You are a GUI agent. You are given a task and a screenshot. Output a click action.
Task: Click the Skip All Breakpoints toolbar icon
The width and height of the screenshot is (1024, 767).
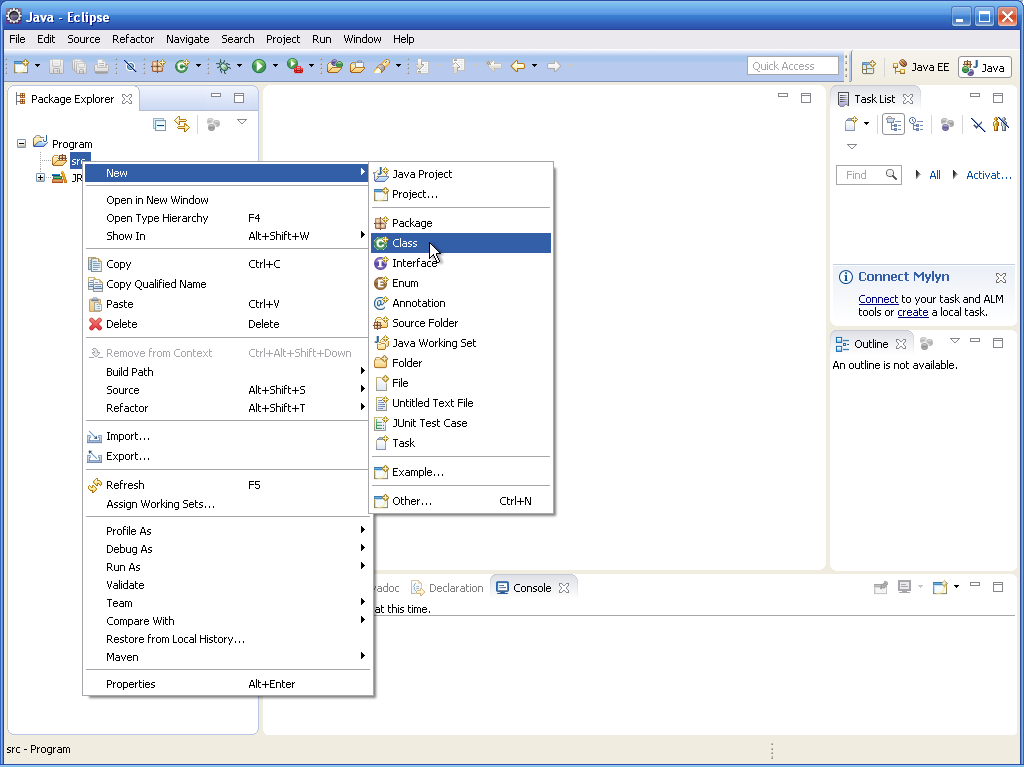pos(130,66)
